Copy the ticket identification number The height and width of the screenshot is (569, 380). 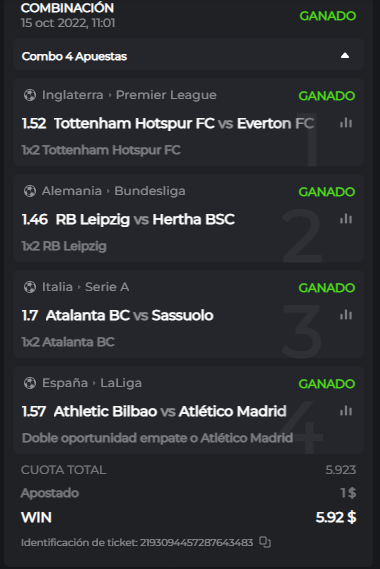pos(265,542)
